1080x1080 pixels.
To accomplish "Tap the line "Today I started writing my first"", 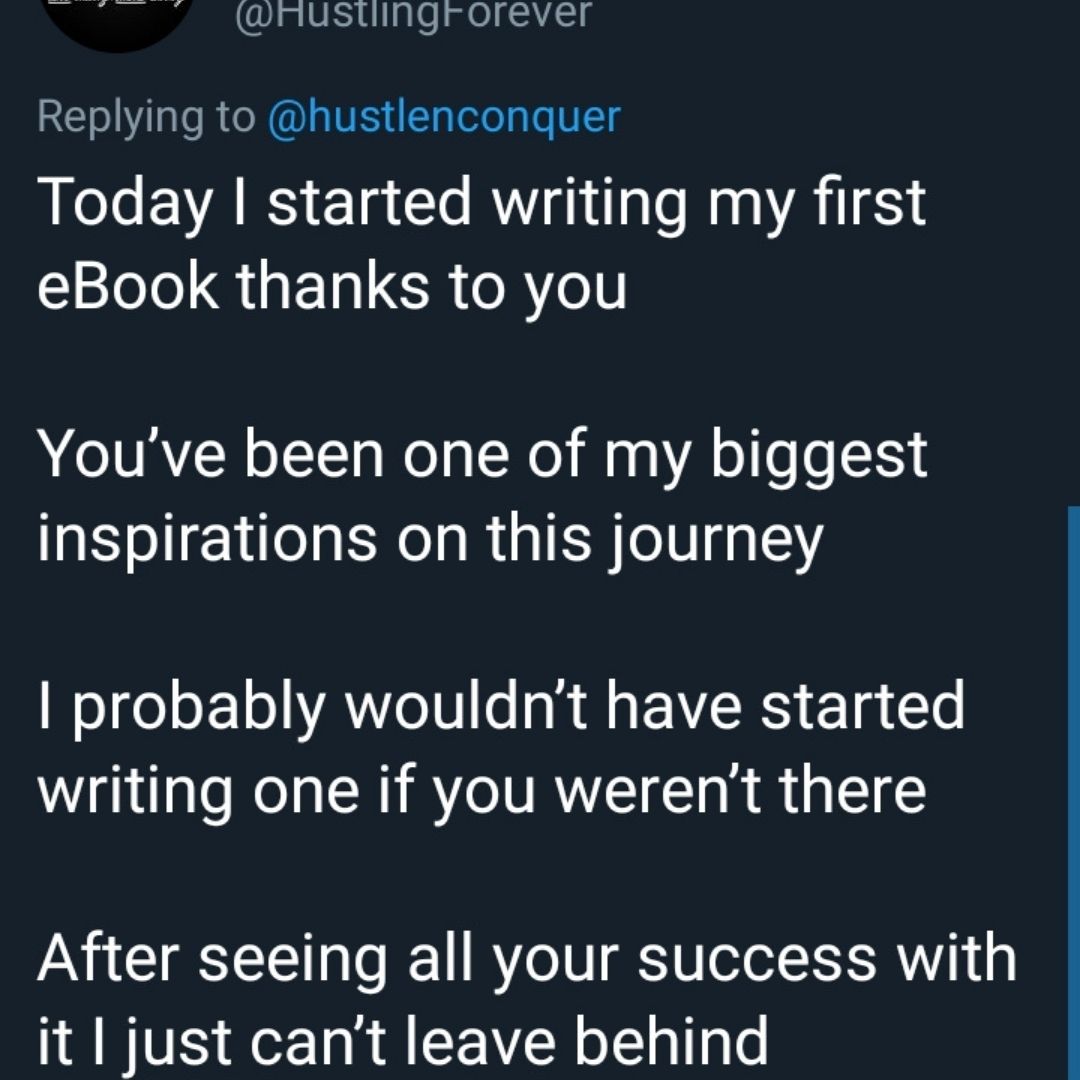I will [481, 204].
